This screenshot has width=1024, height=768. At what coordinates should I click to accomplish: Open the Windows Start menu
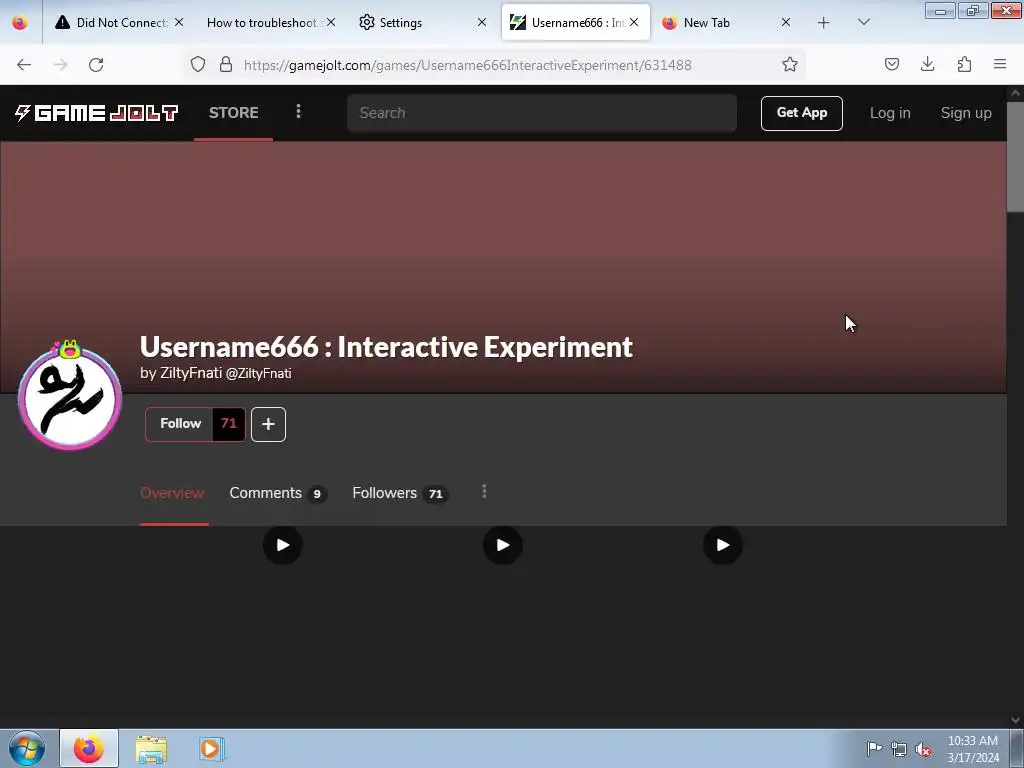27,748
